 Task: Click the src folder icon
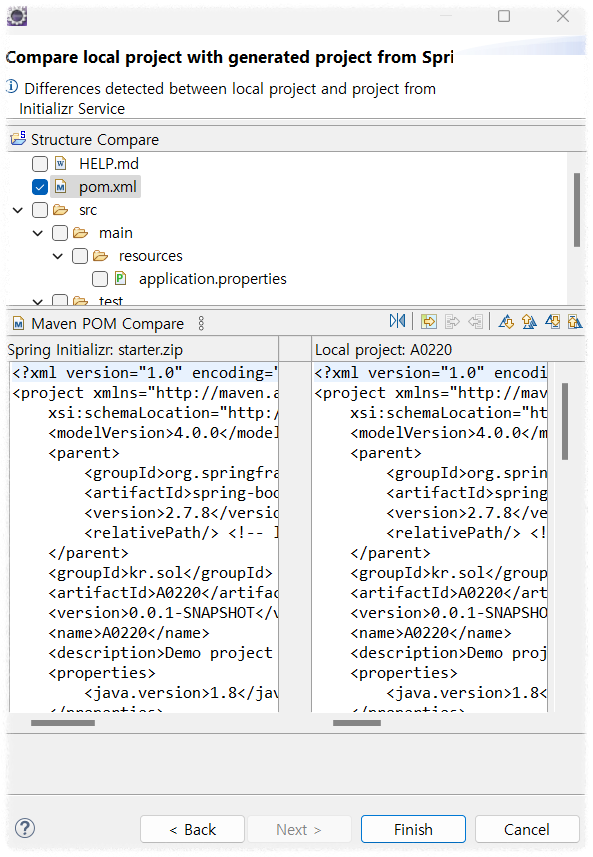click(x=61, y=210)
